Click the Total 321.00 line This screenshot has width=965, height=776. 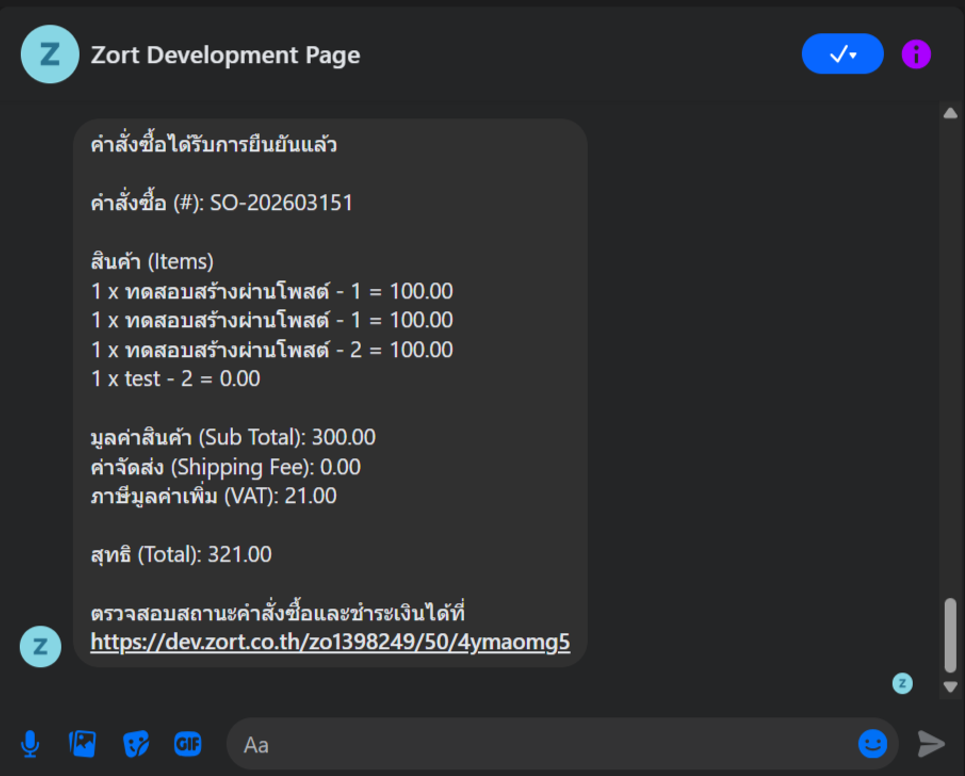[181, 554]
